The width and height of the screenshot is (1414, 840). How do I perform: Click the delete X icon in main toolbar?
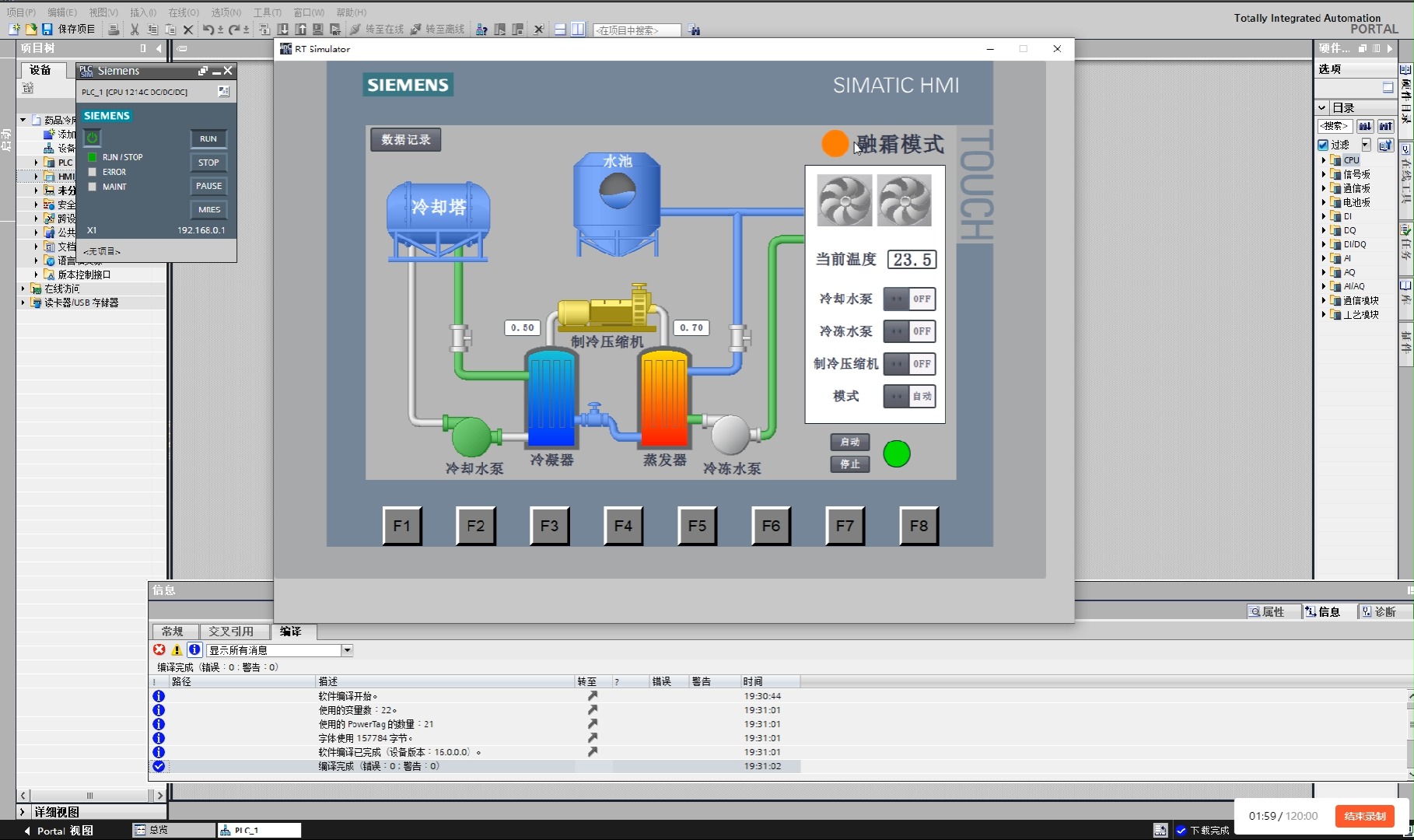pos(187,30)
